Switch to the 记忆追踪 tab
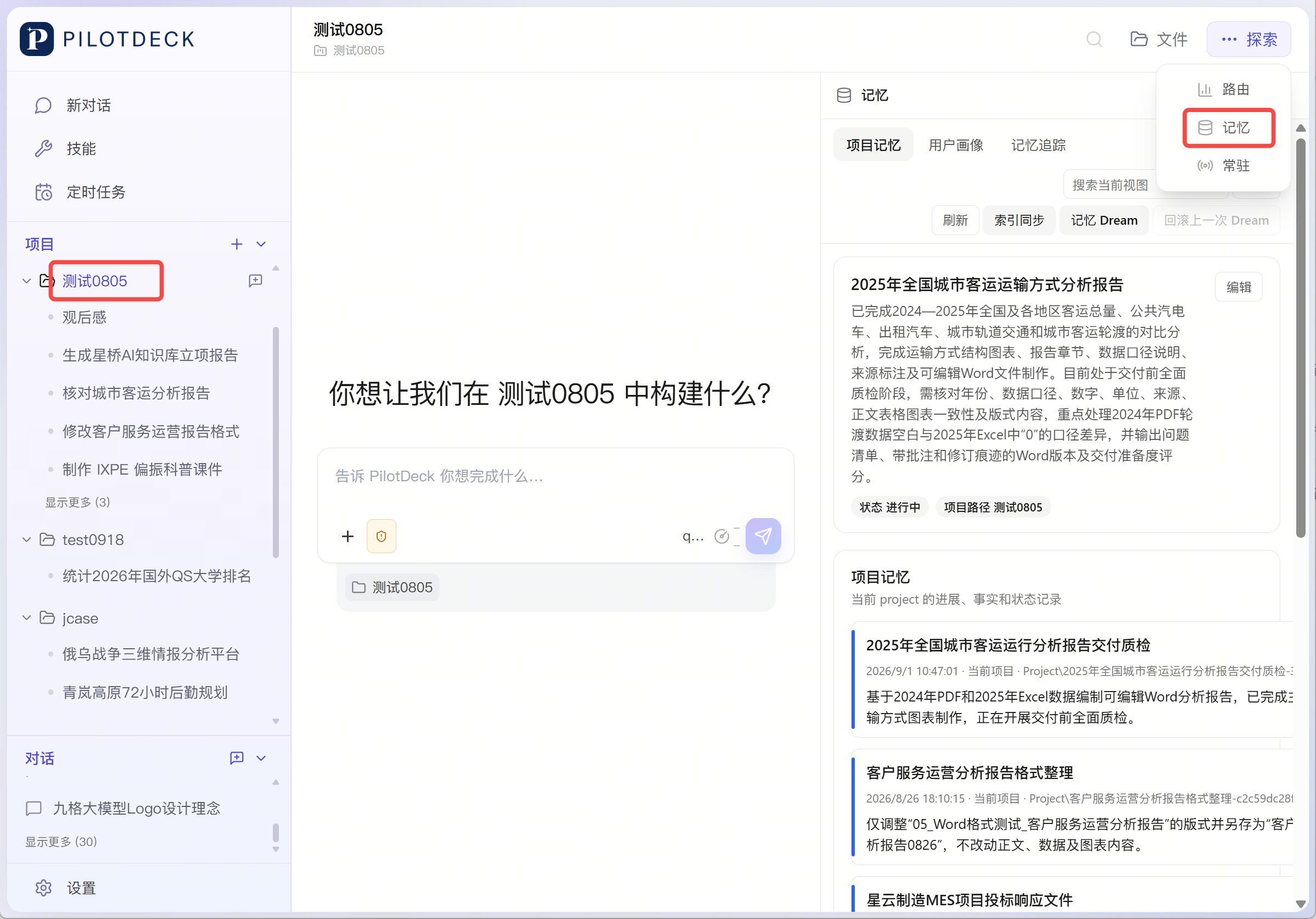This screenshot has width=1316, height=919. click(x=1038, y=145)
